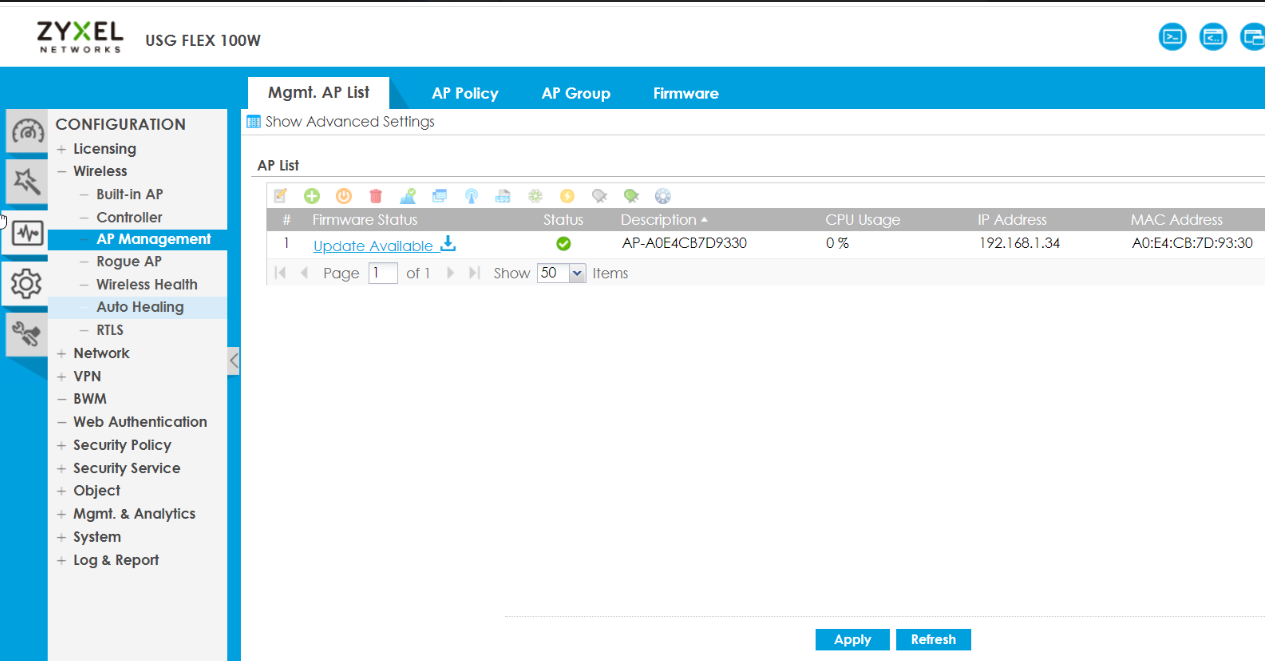
Task: Expand the Network tree section
Action: [x=101, y=353]
